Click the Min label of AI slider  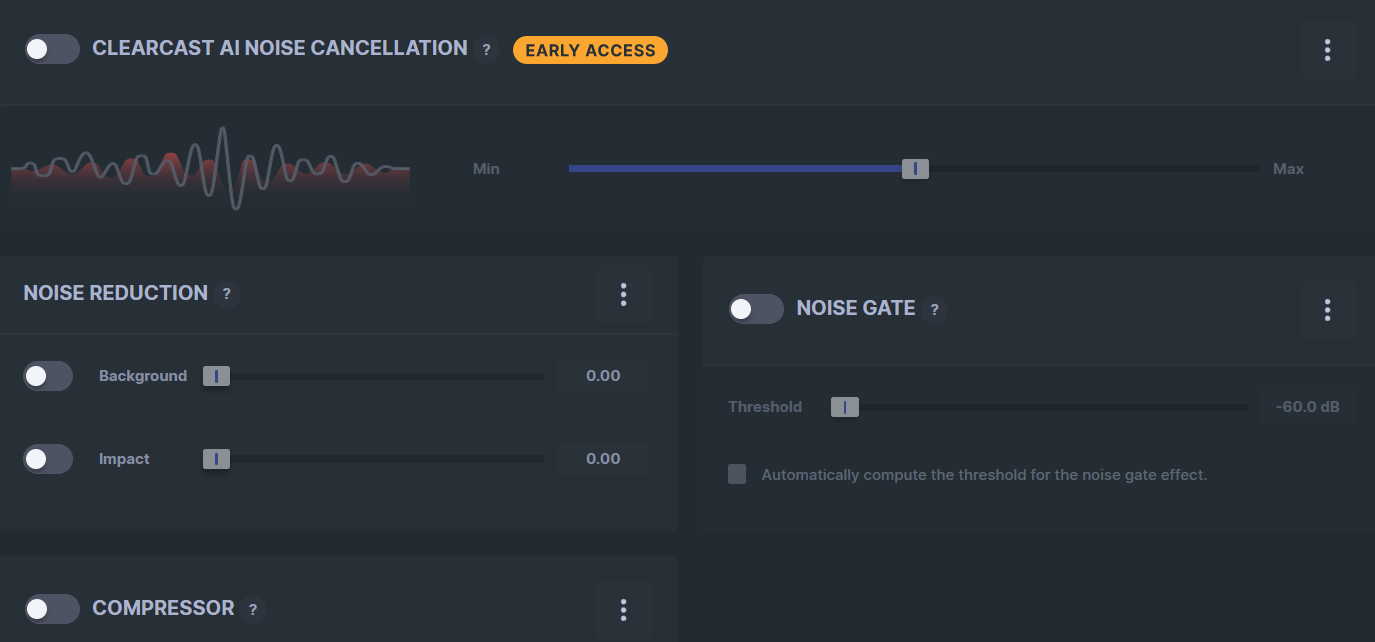[x=486, y=169]
